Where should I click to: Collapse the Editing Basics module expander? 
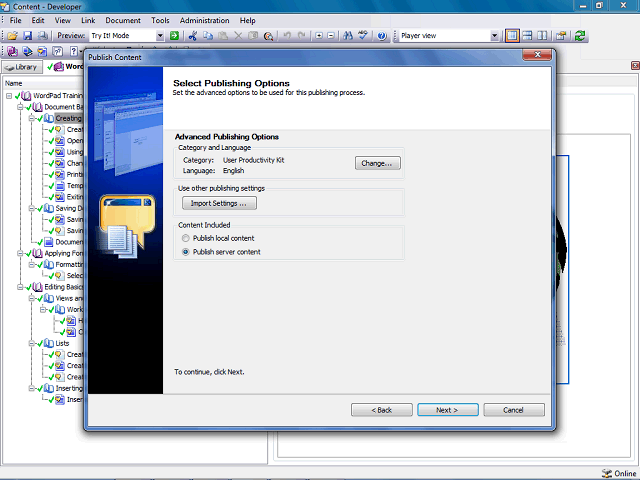point(20,287)
